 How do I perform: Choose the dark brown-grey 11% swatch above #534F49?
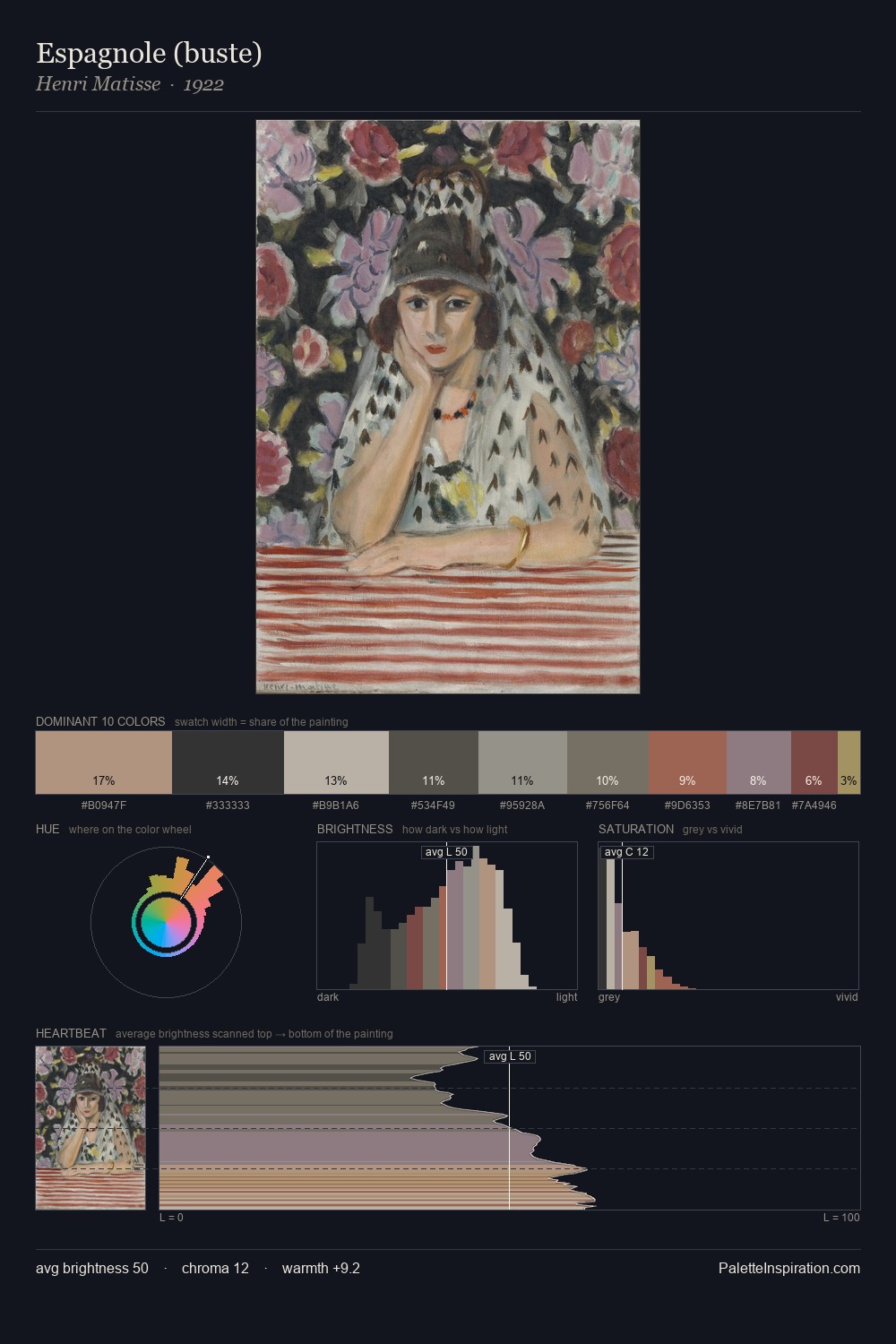[x=434, y=762]
